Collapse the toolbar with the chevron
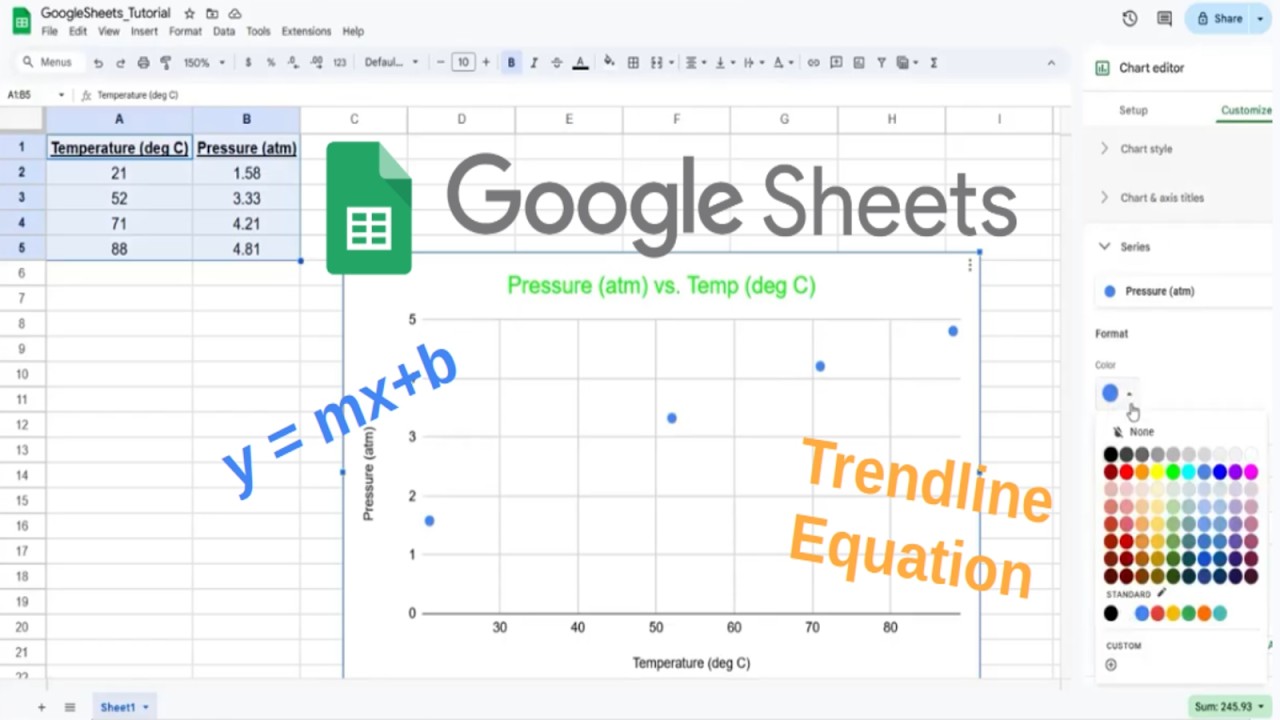The width and height of the screenshot is (1280, 720). click(x=1051, y=62)
